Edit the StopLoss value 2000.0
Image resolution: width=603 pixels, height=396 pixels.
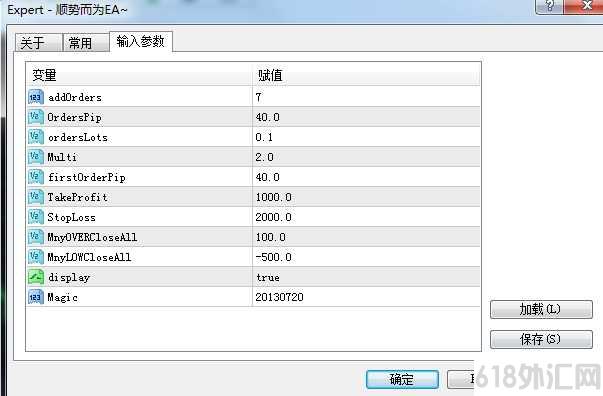click(366, 217)
